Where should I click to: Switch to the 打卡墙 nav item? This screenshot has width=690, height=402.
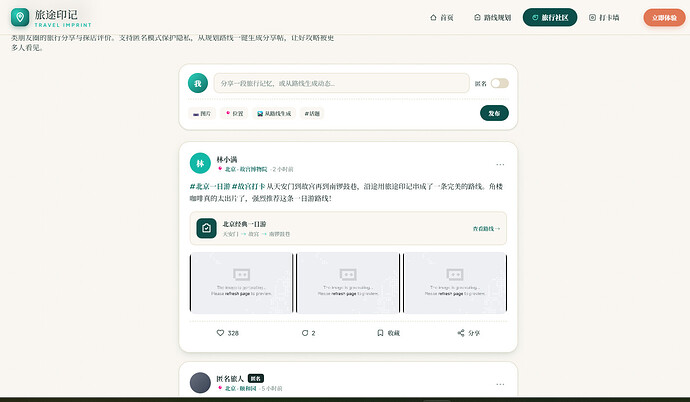pyautogui.click(x=604, y=18)
